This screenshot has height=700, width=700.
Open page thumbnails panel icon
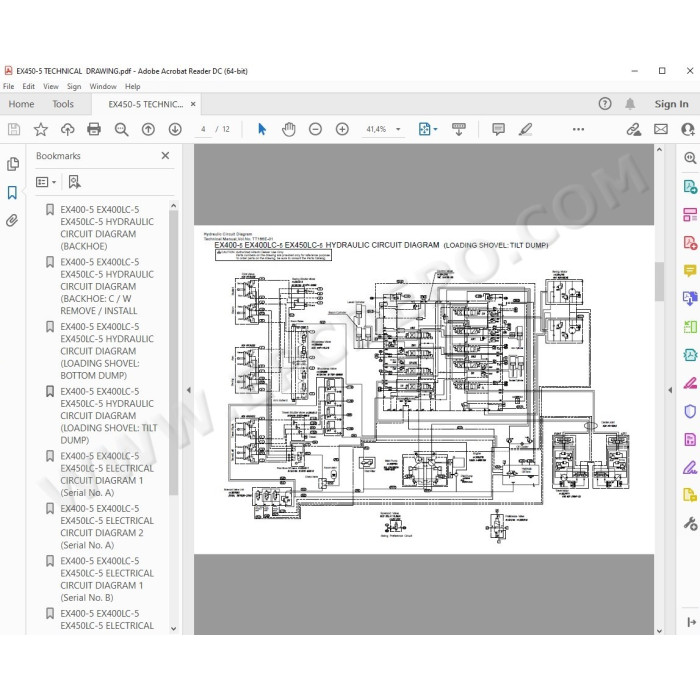click(13, 164)
